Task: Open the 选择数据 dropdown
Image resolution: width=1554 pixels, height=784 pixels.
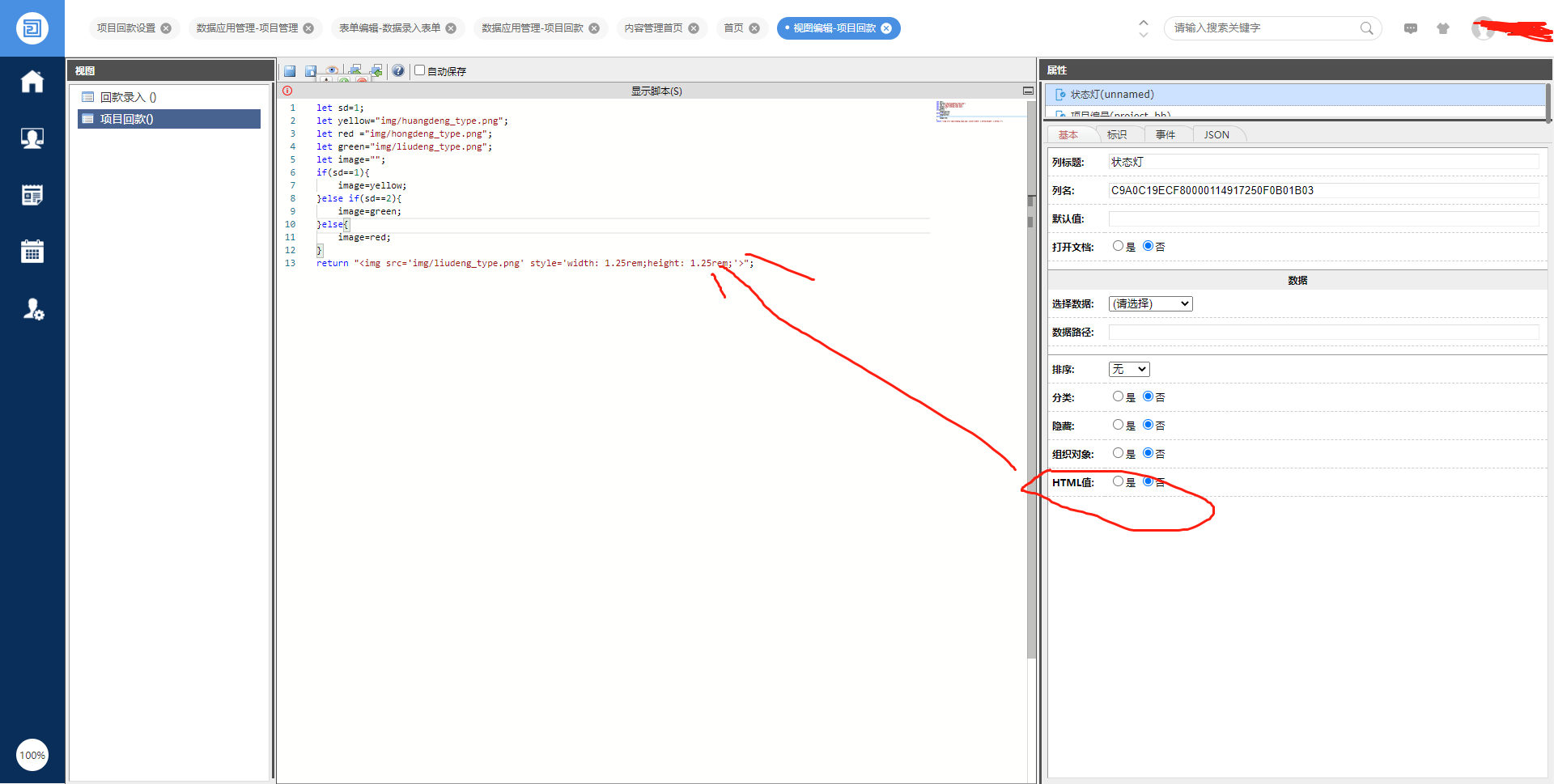Action: pos(1150,303)
